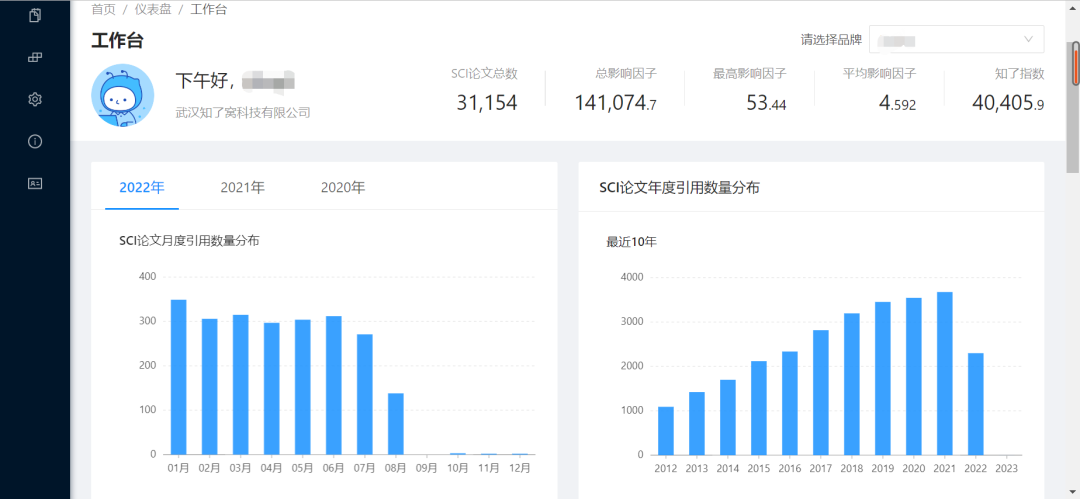The height and width of the screenshot is (499, 1080).
Task: Switch to the 2022年 tab
Action: pos(142,187)
